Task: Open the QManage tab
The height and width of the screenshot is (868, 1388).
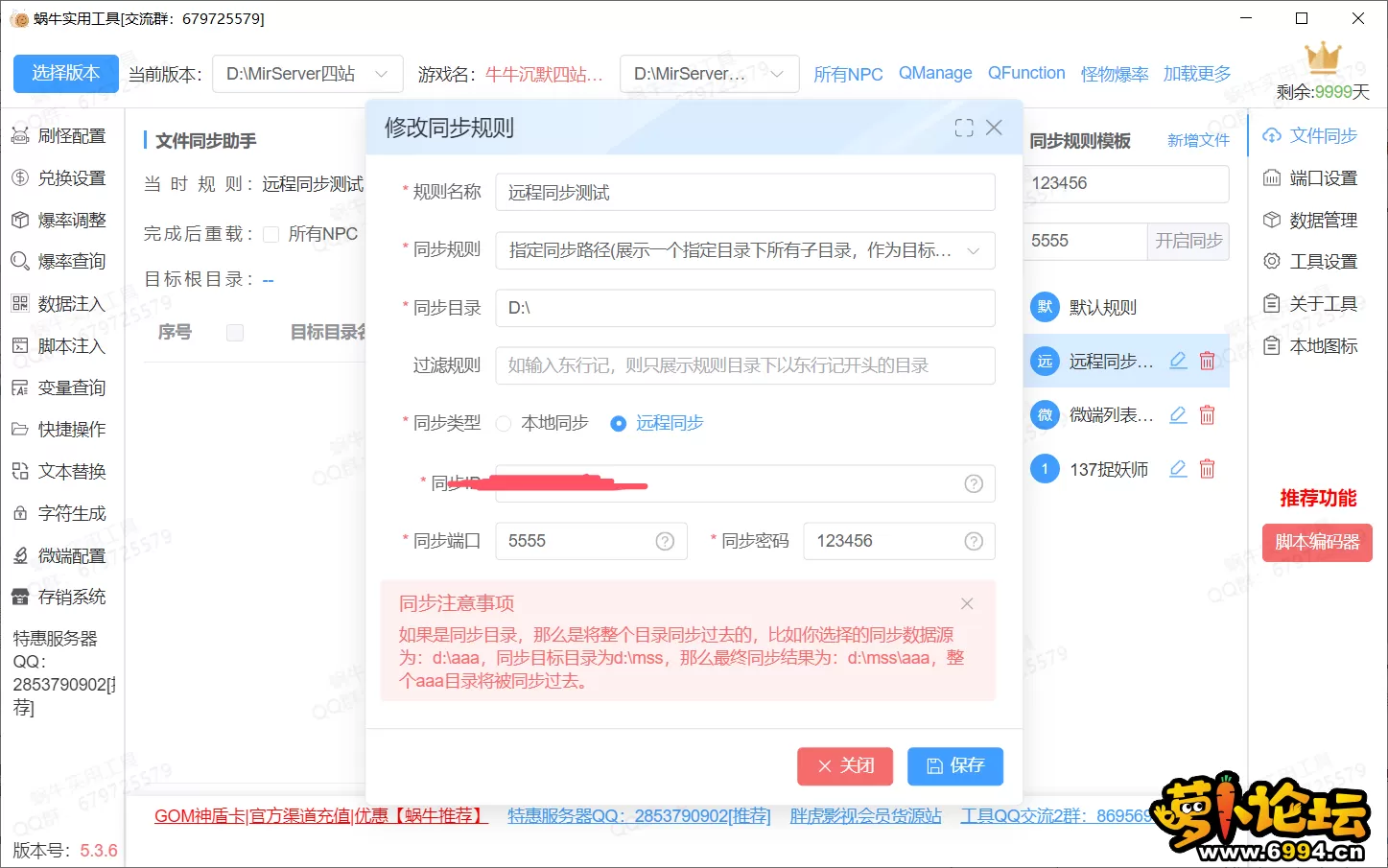Action: 935,73
